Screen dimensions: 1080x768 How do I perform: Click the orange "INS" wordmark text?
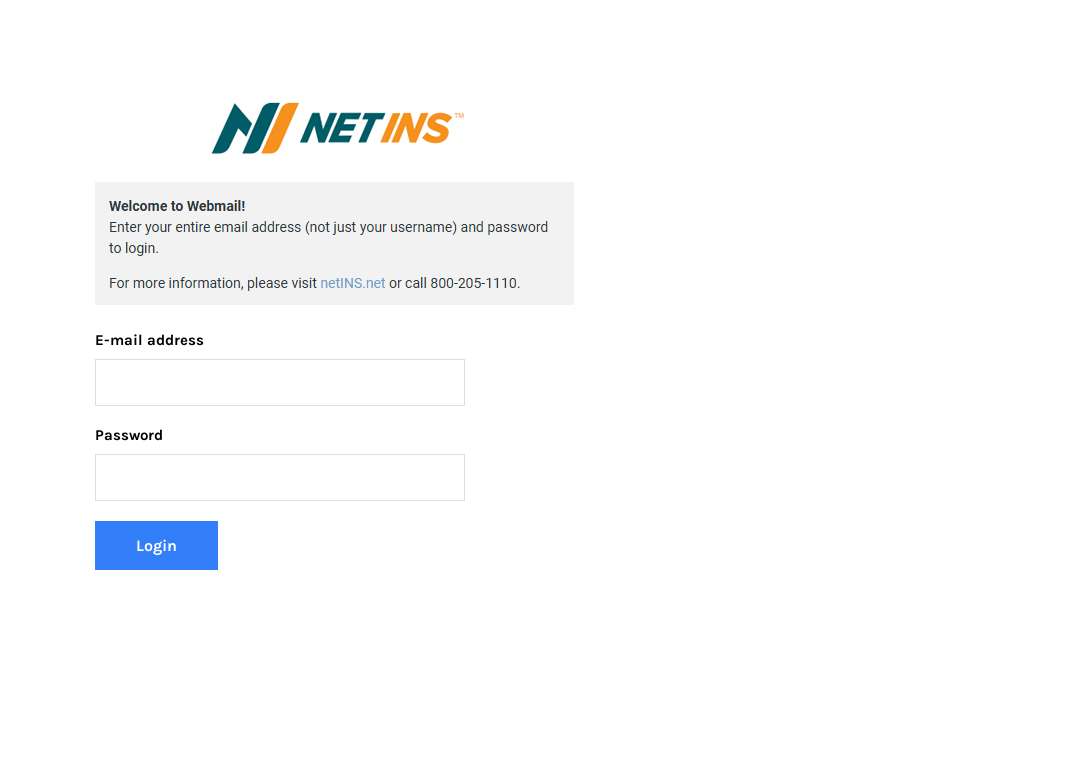[x=417, y=129]
